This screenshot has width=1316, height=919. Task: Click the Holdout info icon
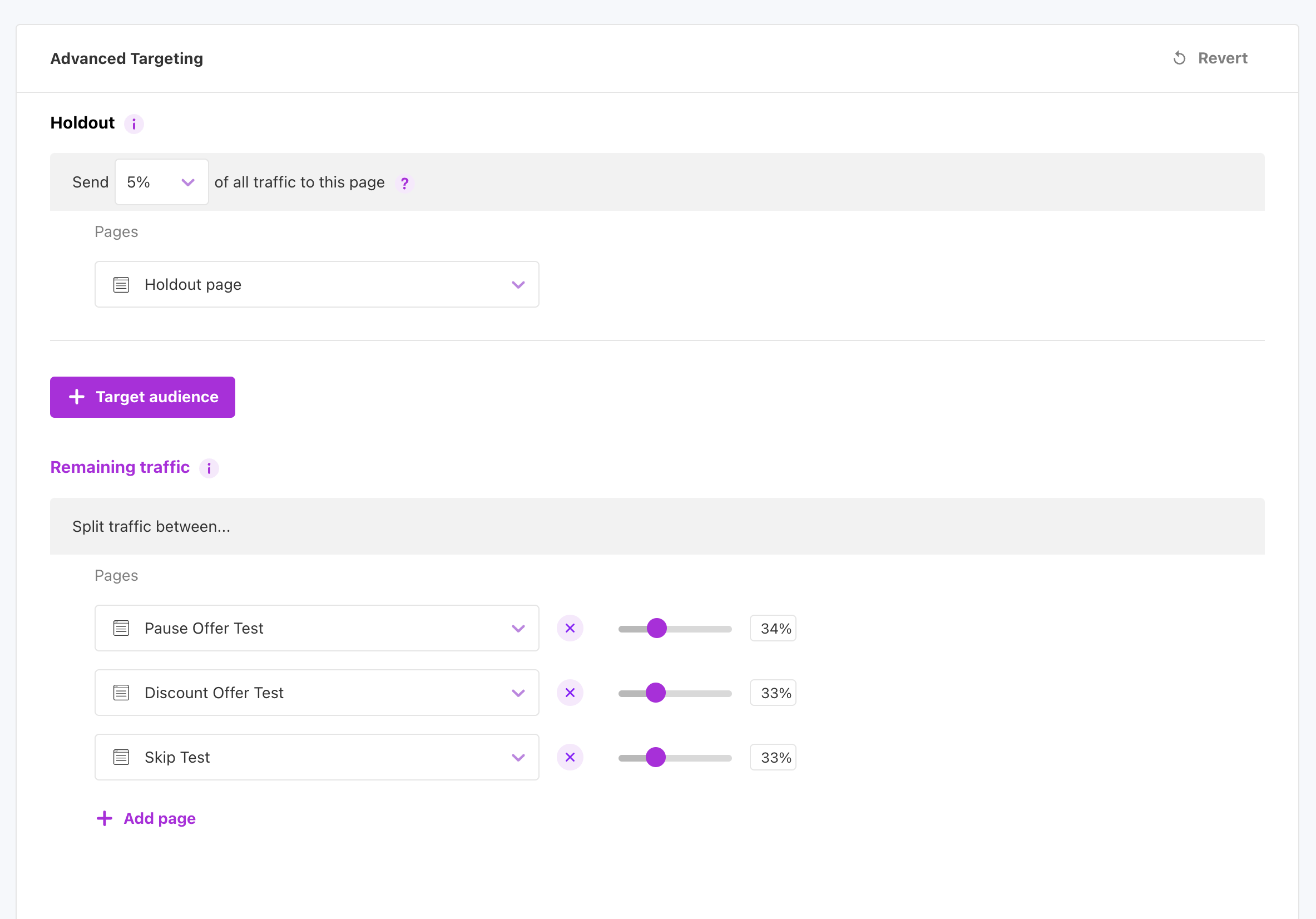tap(133, 124)
